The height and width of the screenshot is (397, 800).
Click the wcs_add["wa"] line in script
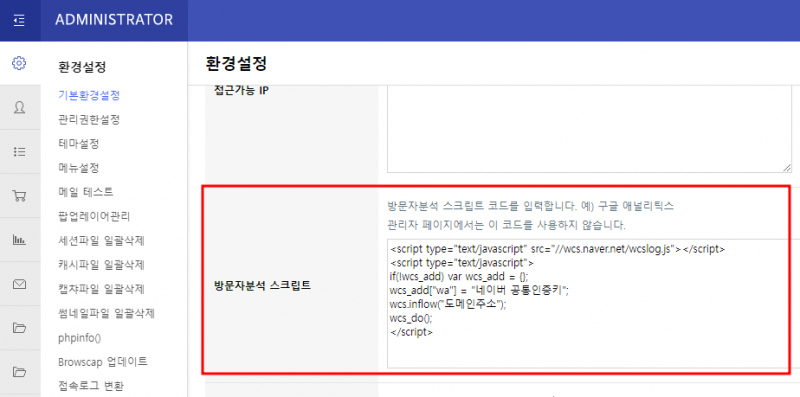pos(479,290)
